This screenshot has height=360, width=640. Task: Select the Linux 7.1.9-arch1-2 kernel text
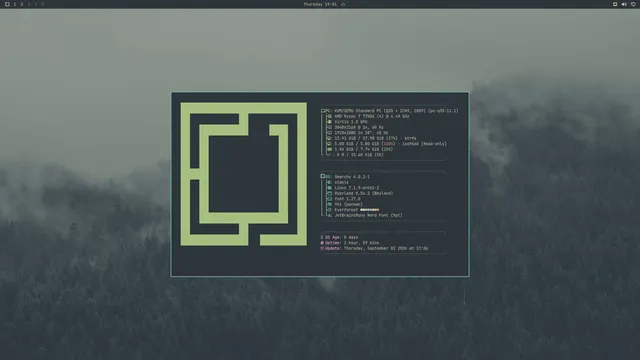click(x=357, y=188)
